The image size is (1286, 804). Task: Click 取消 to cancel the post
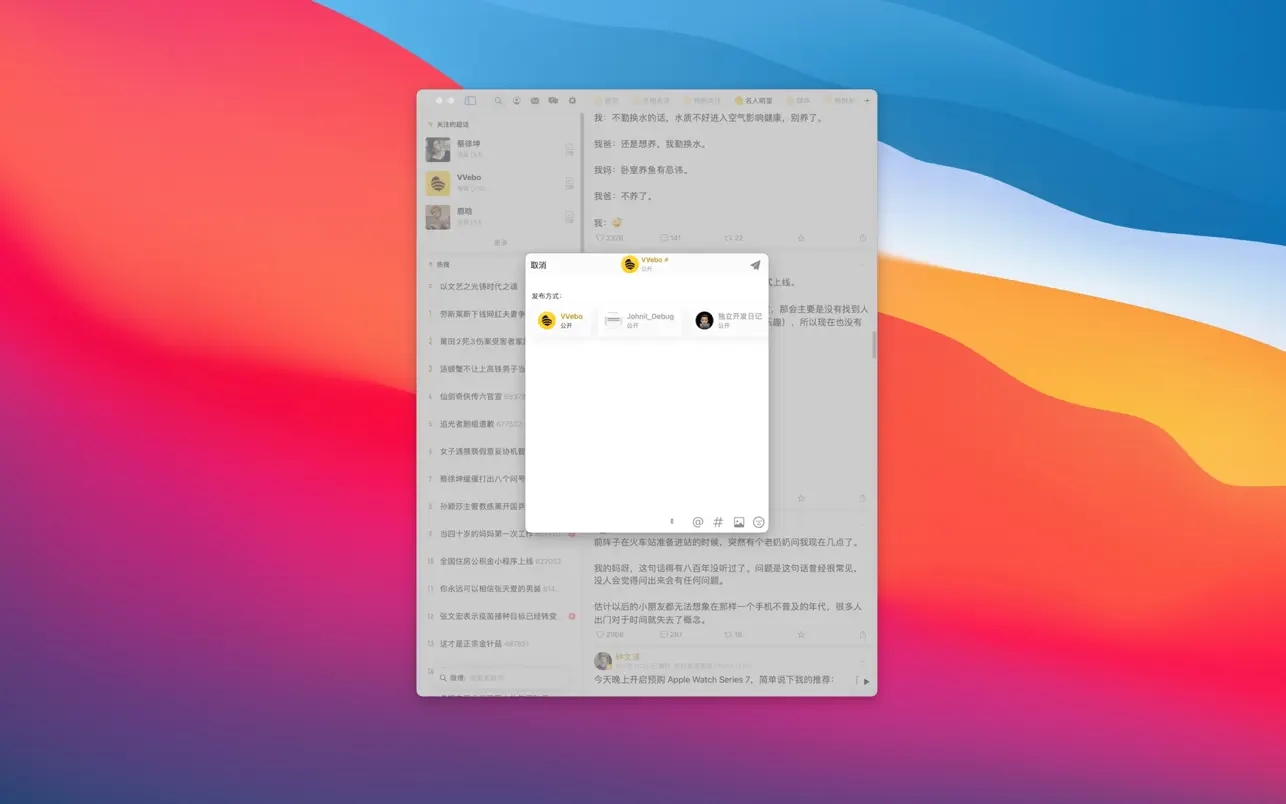tap(538, 265)
